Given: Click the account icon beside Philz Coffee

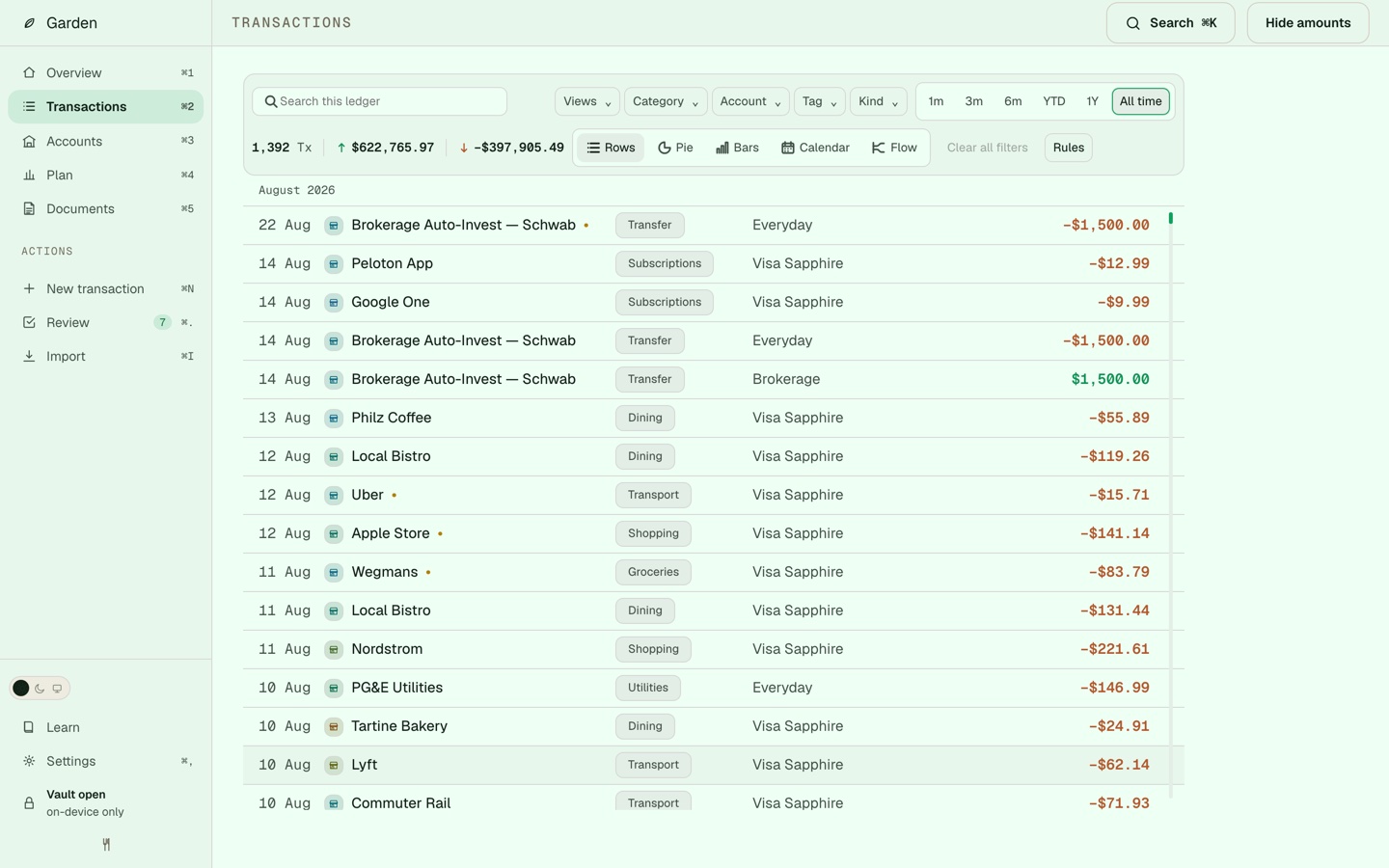Looking at the screenshot, I should (334, 418).
